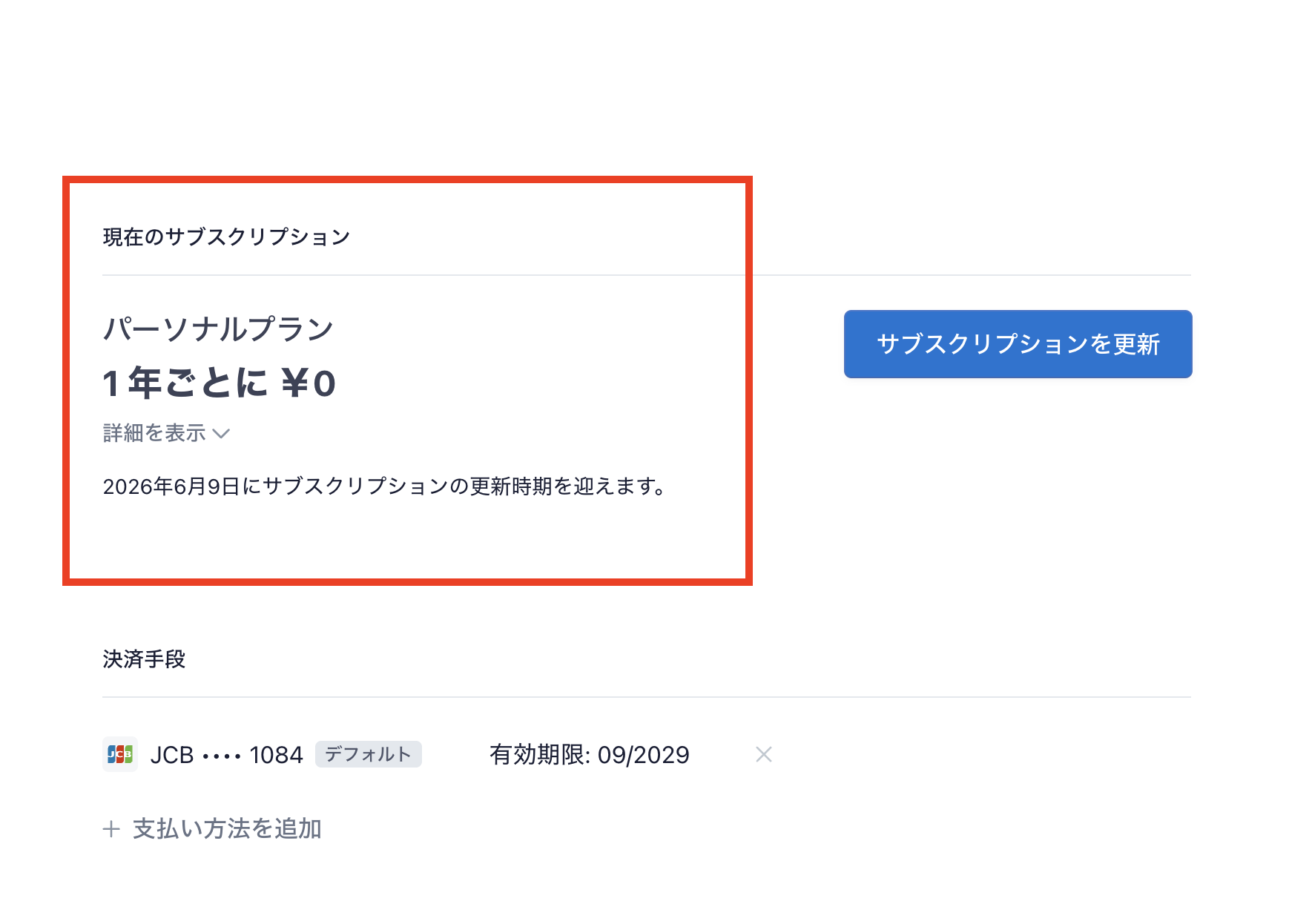Open the 支払い方法を追加 link

[212, 829]
